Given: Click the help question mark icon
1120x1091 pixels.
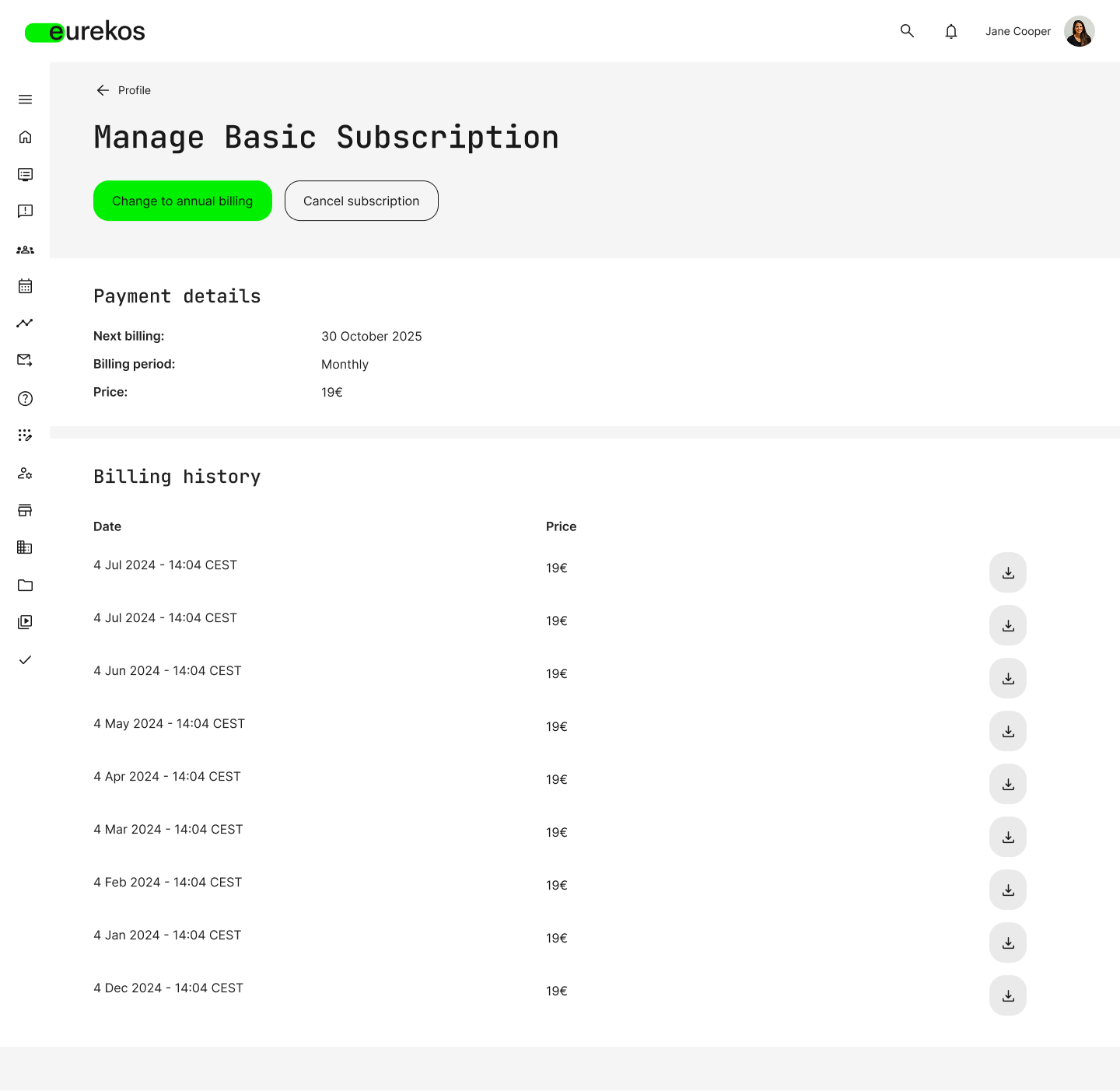Looking at the screenshot, I should pos(25,399).
